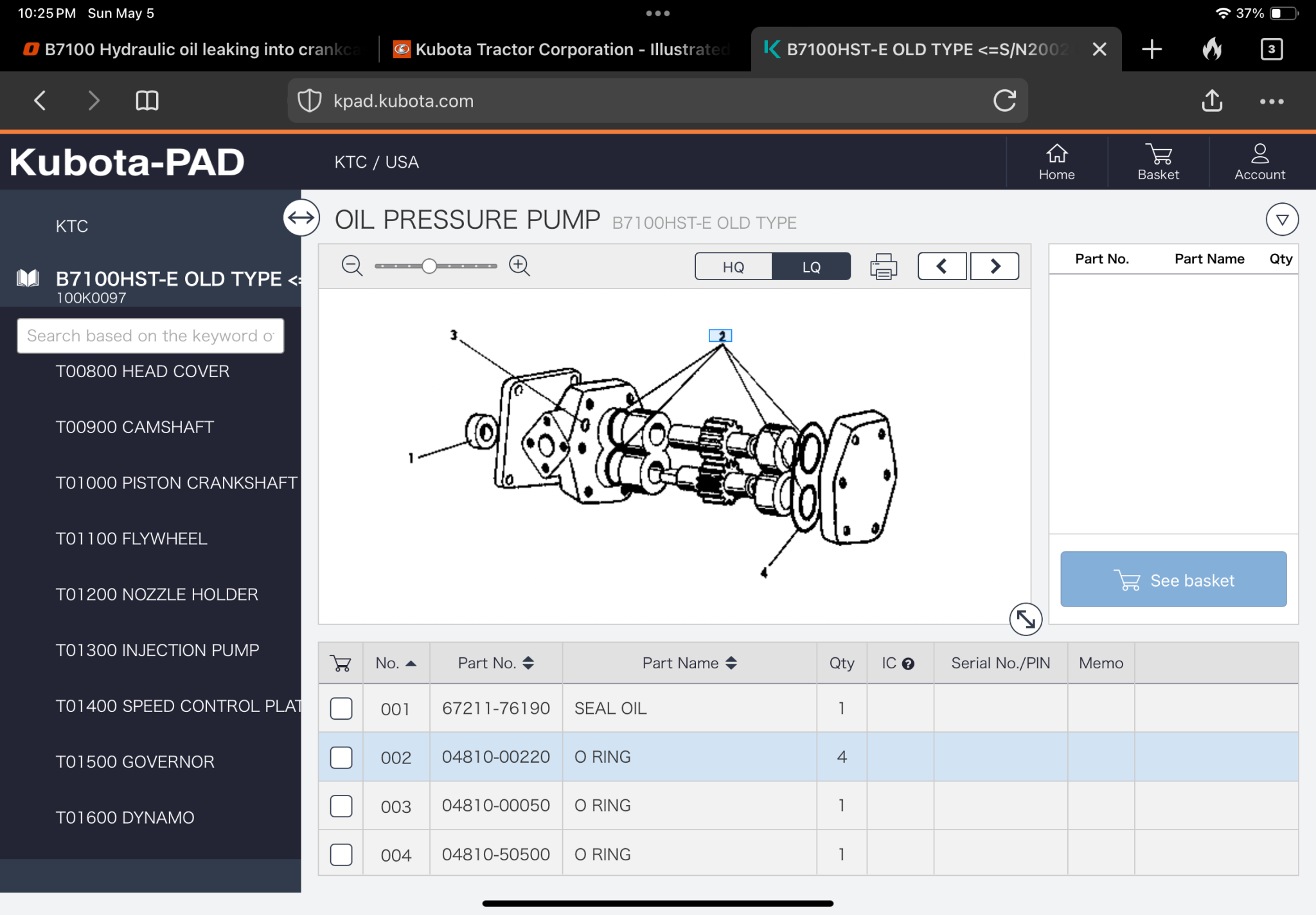Switch to the Kubota Tractor Corporation Illustrated tab
The height and width of the screenshot is (915, 1316).
pyautogui.click(x=561, y=49)
